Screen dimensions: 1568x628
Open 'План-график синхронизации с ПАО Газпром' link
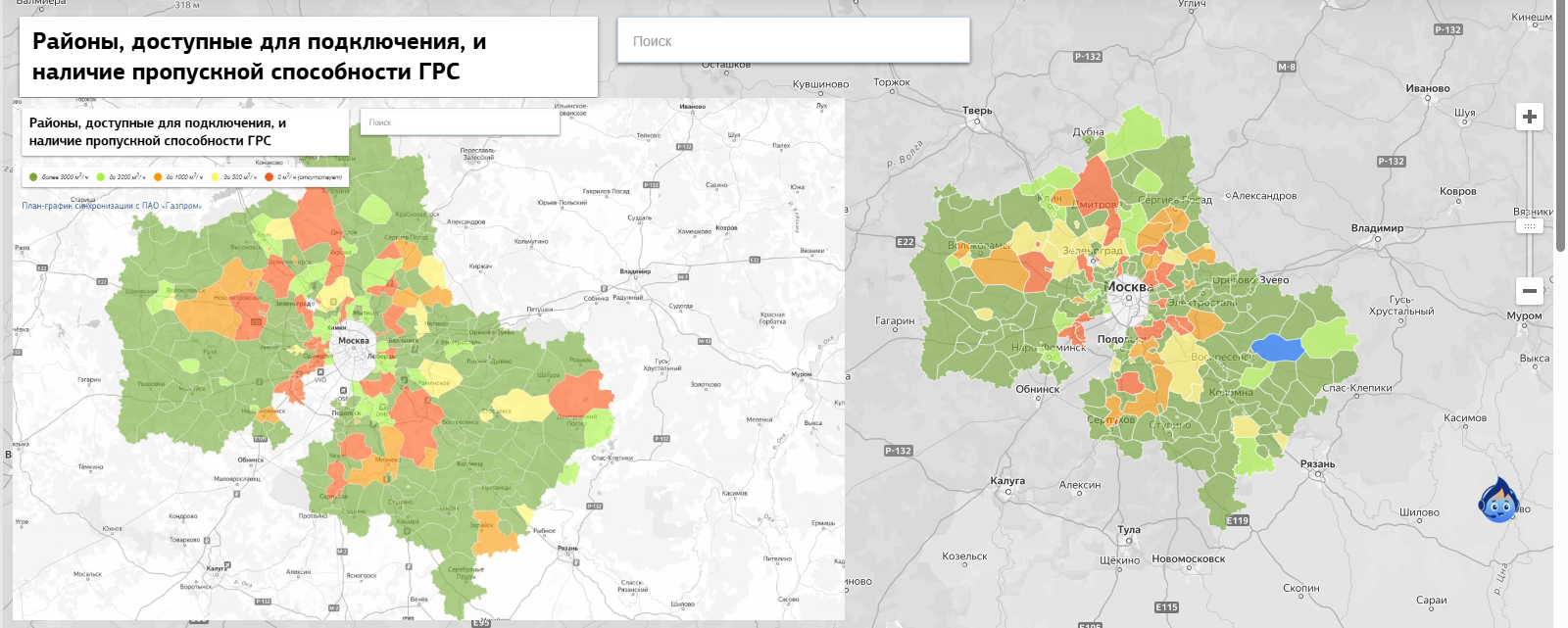click(x=112, y=206)
